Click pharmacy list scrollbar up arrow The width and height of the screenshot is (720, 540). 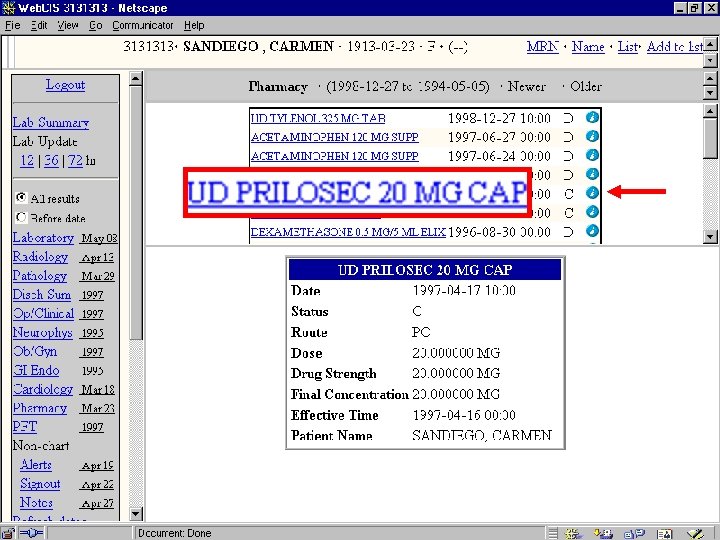pos(710,111)
